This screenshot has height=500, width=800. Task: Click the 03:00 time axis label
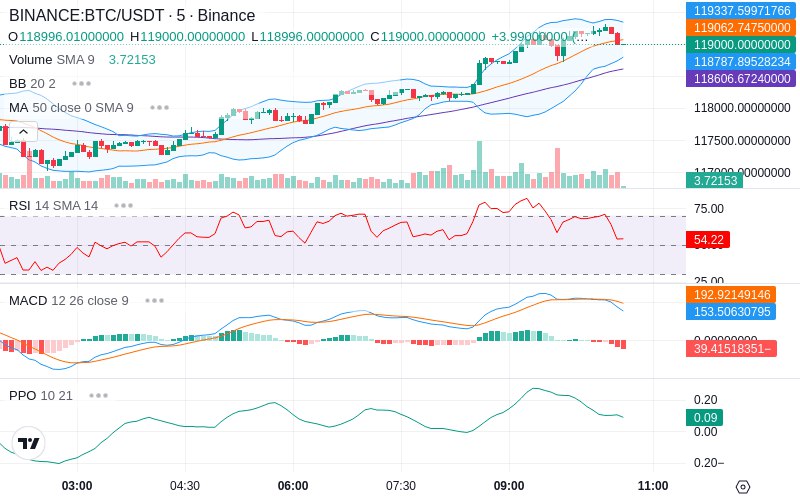(77, 486)
